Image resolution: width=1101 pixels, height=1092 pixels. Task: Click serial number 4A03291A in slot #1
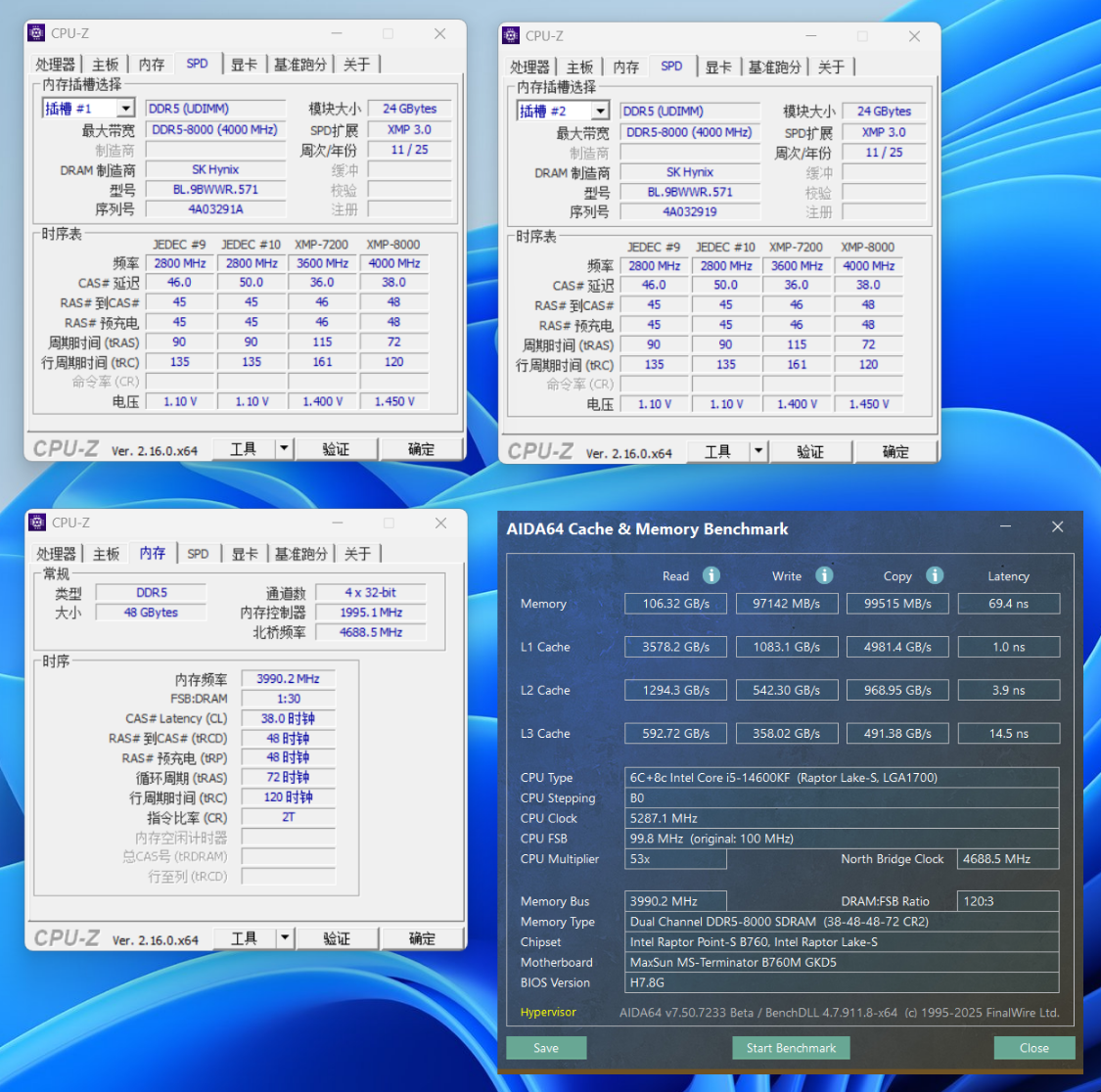click(215, 209)
